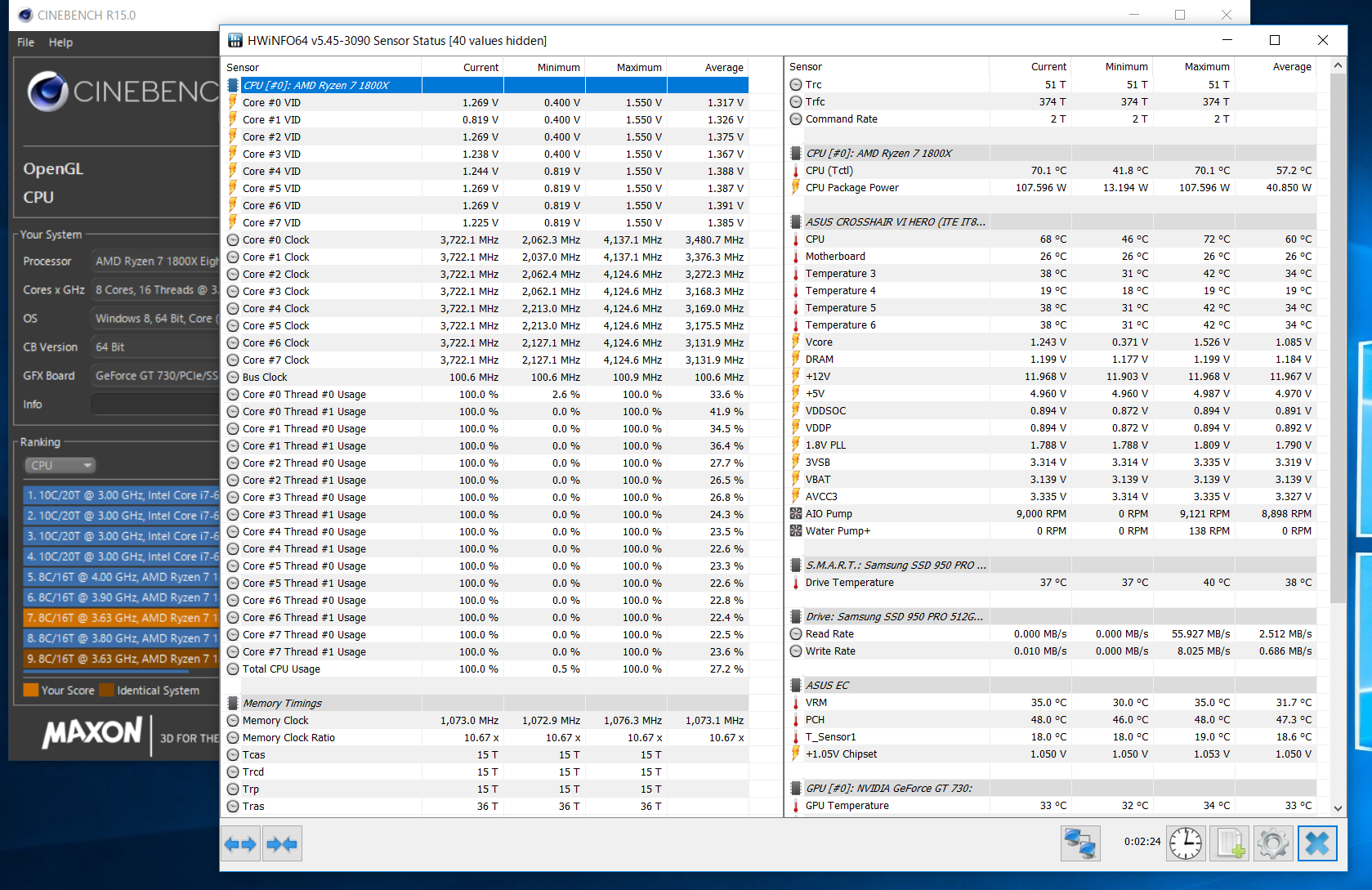Select the Core #3 Thread #1 Usage row
The height and width of the screenshot is (890, 1372).
click(x=487, y=514)
